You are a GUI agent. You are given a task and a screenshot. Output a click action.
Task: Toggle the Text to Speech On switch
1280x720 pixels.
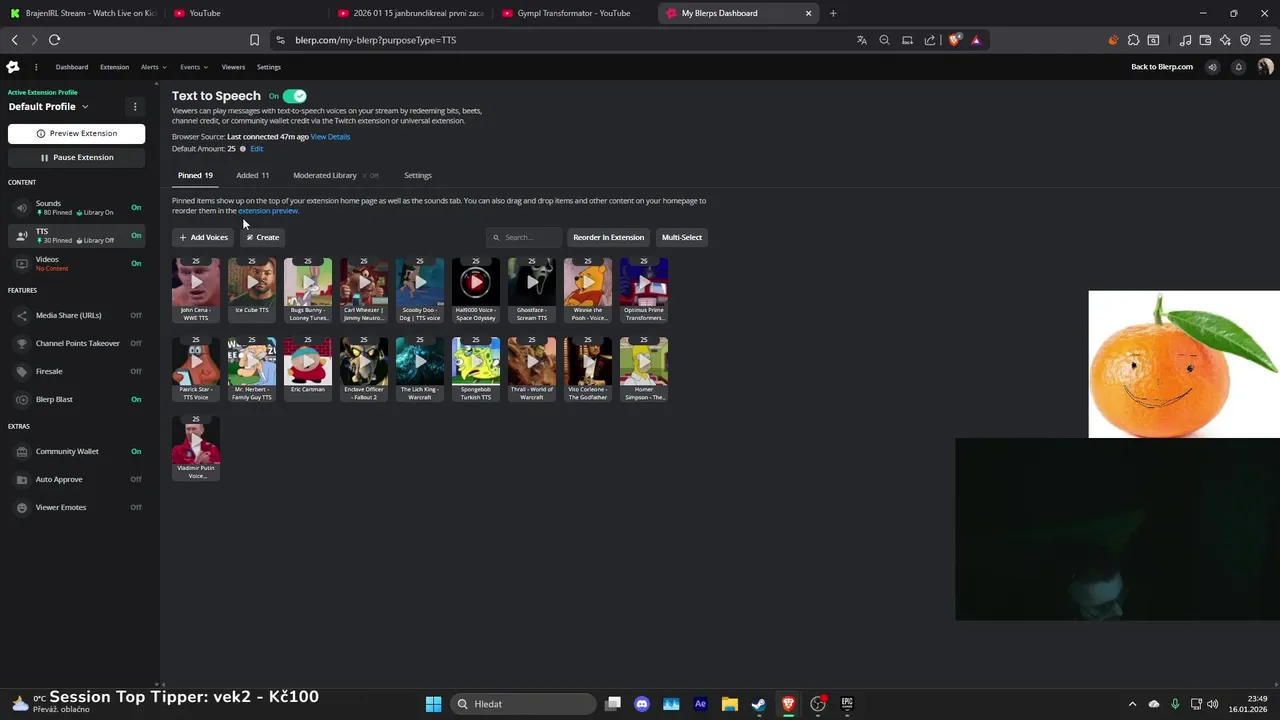[x=294, y=96]
